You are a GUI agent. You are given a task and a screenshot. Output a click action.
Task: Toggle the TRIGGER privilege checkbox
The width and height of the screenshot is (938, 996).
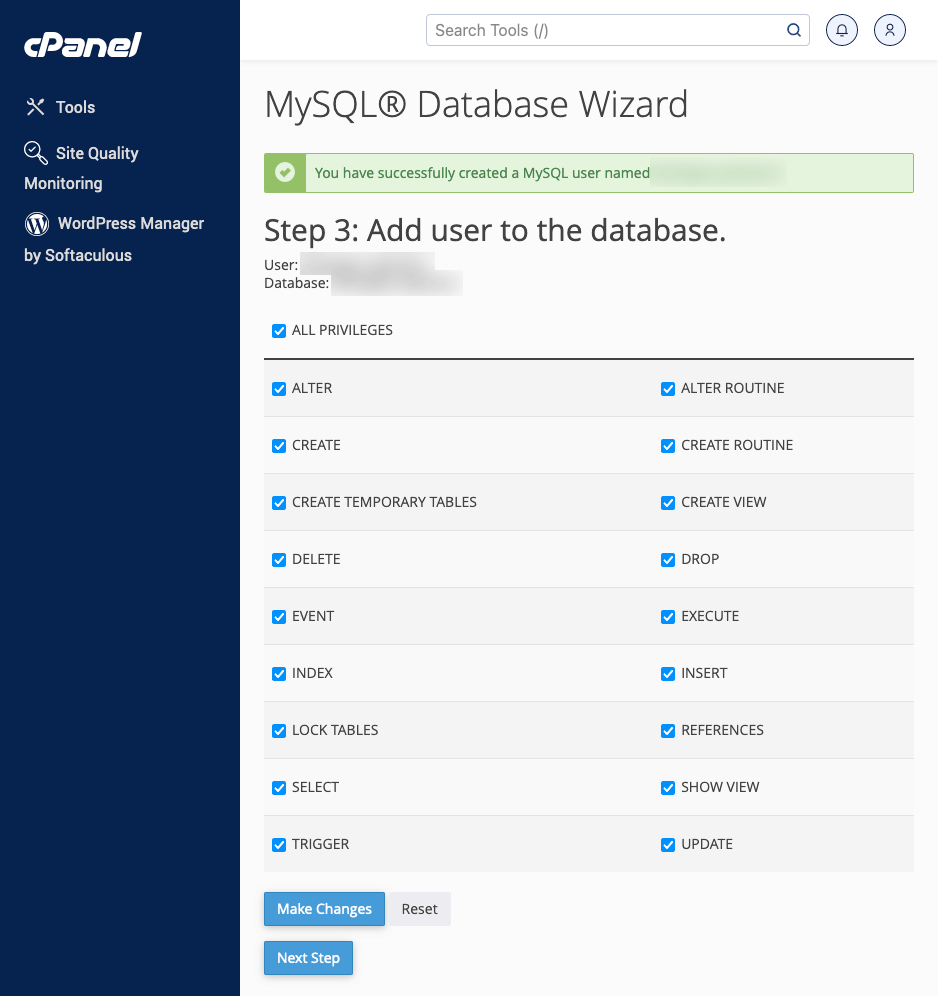point(279,845)
